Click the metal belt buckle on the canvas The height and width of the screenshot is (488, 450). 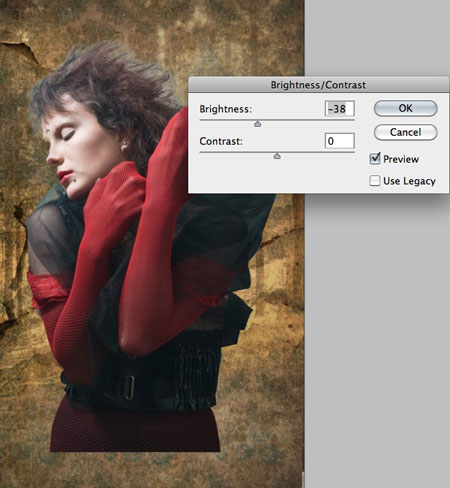point(129,387)
